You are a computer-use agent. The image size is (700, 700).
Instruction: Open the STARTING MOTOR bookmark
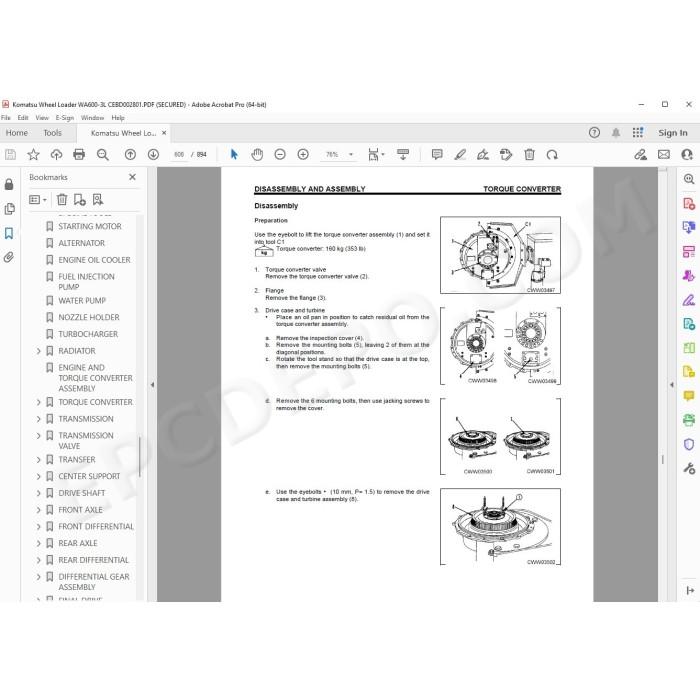pyautogui.click(x=90, y=226)
